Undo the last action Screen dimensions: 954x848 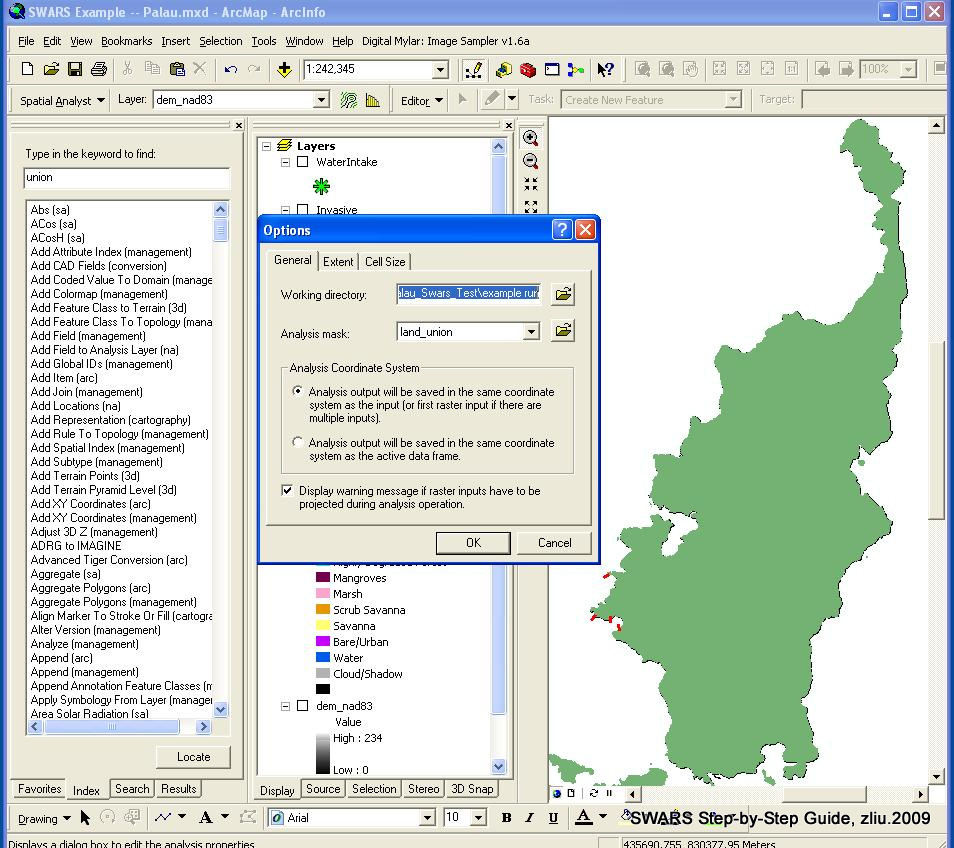click(231, 69)
